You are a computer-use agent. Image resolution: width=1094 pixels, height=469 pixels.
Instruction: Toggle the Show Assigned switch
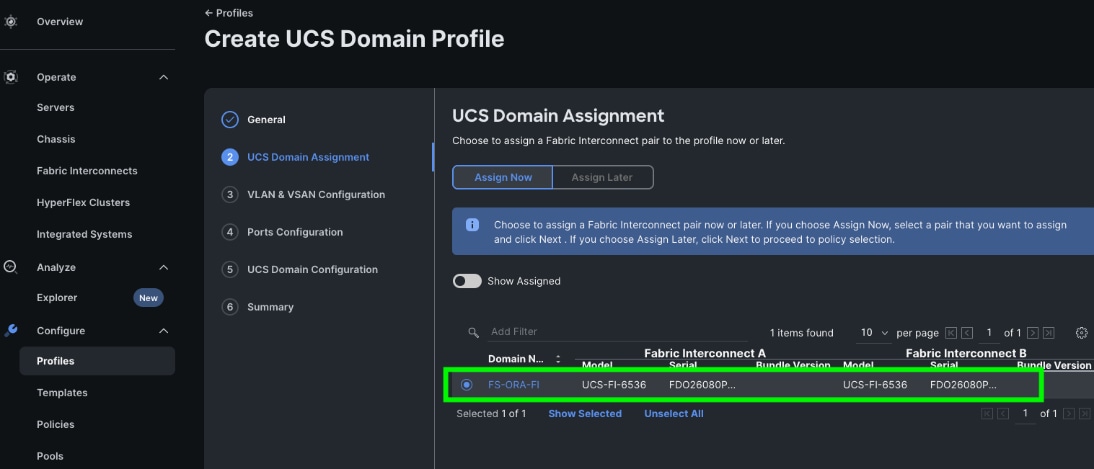click(467, 281)
